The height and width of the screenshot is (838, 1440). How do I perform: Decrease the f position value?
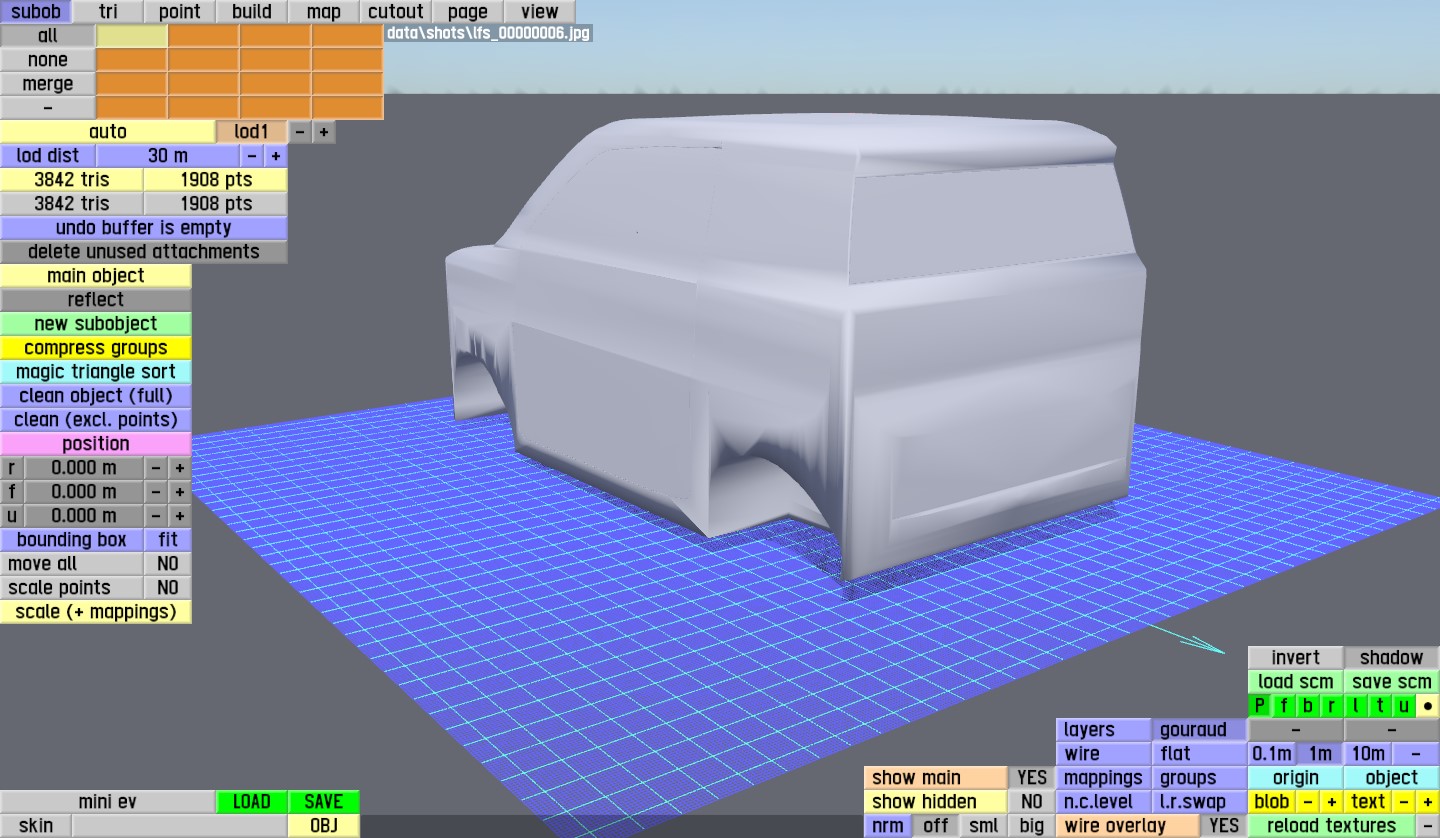pyautogui.click(x=156, y=492)
